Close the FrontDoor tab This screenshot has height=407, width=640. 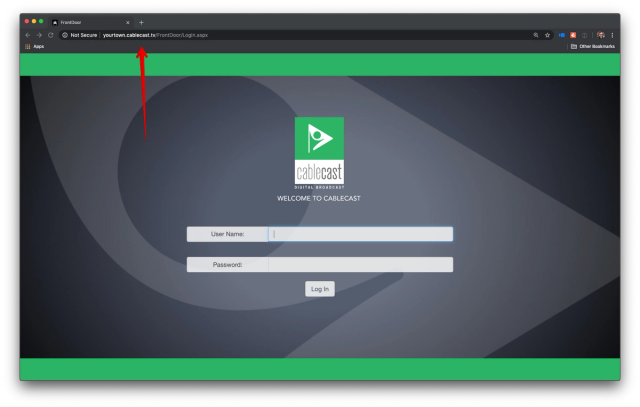(128, 22)
